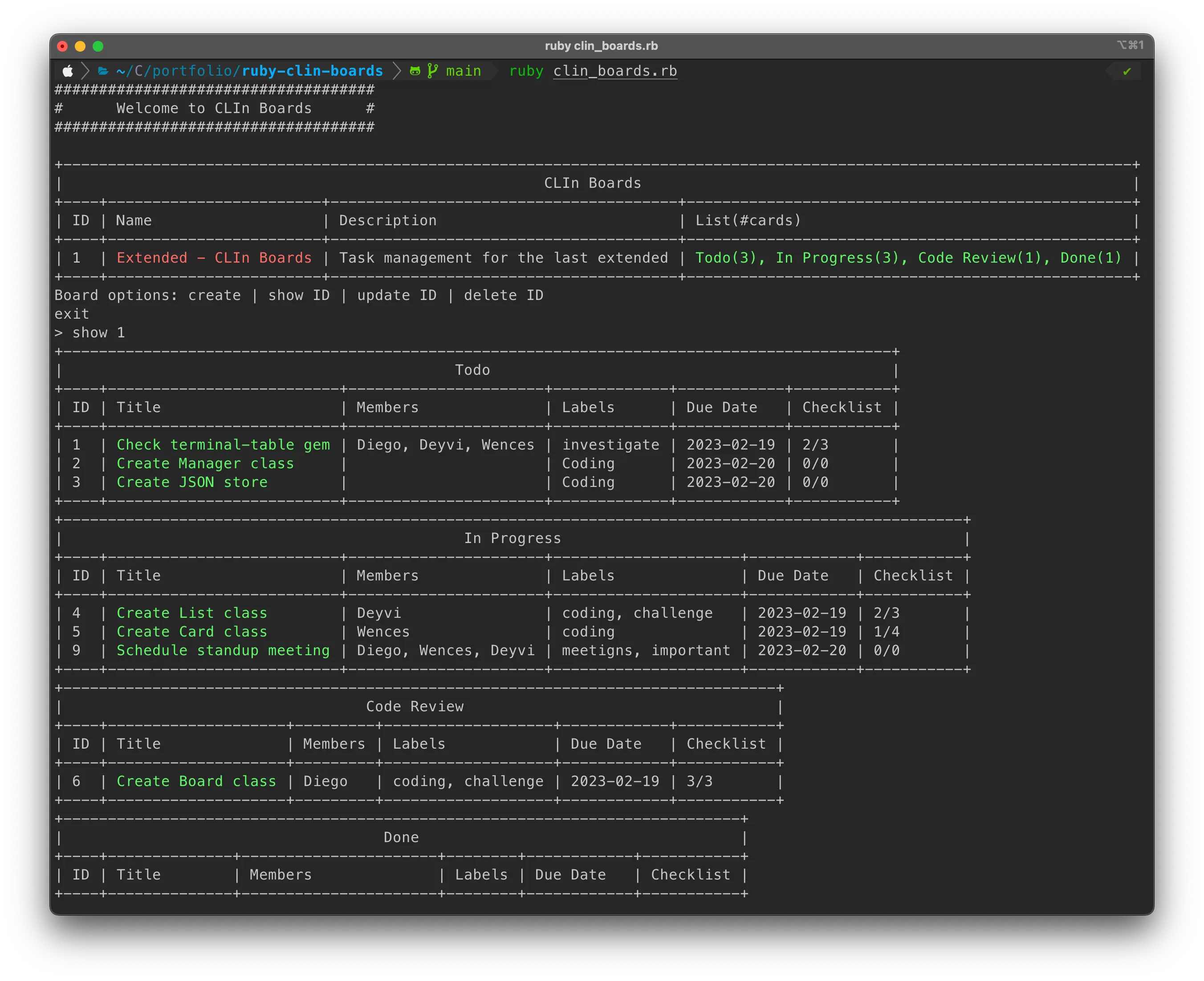Click the blue folder icon in the prompt

coord(103,71)
